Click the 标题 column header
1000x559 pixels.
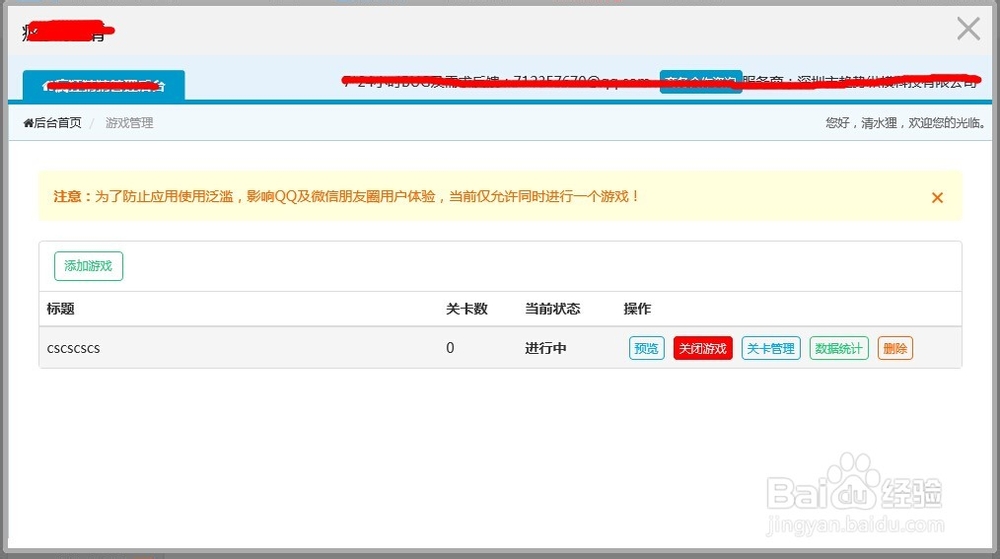[x=61, y=309]
